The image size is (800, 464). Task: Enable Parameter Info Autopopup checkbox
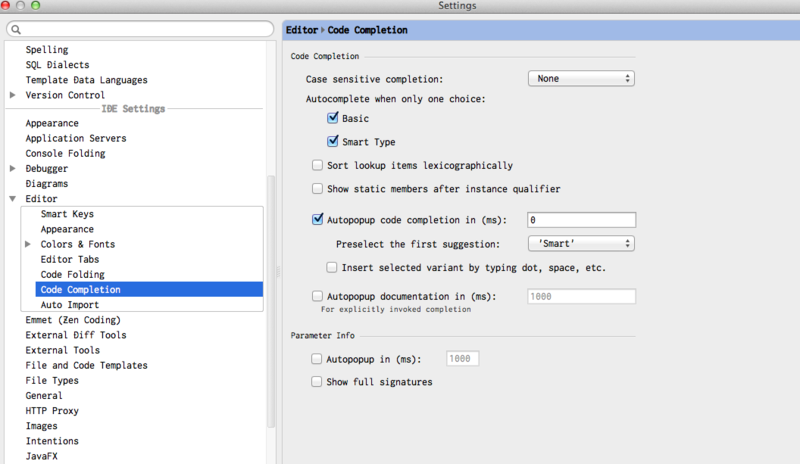(x=316, y=359)
